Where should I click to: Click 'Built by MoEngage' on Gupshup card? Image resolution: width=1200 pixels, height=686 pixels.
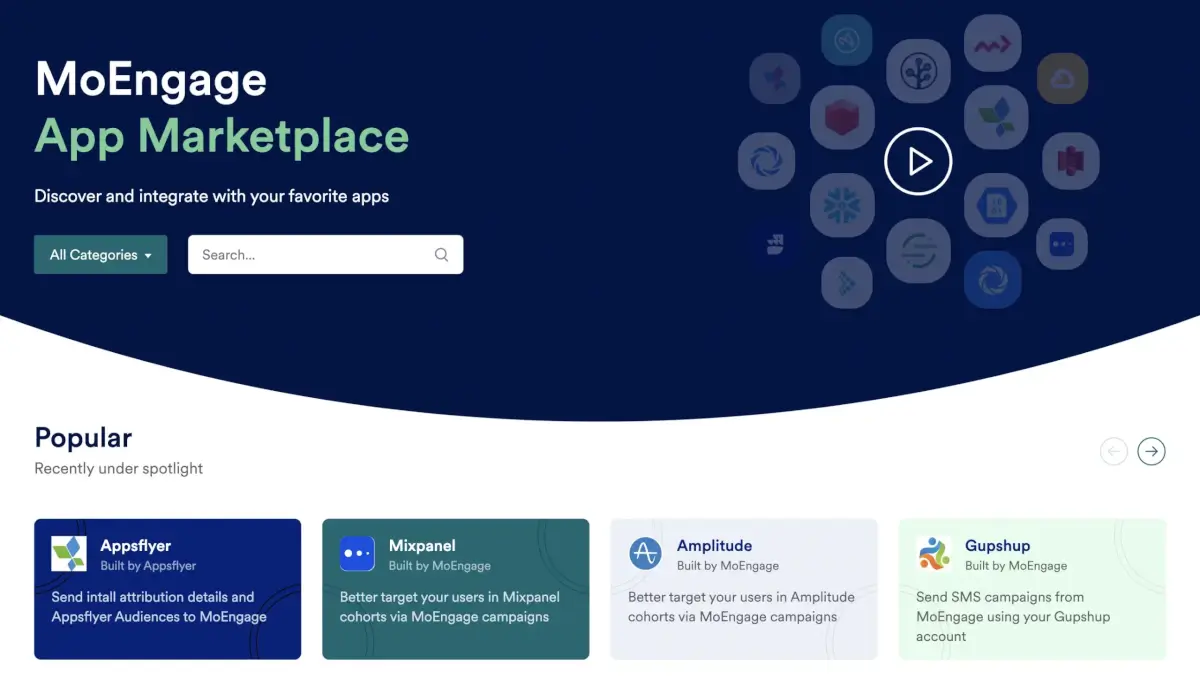tap(1016, 566)
